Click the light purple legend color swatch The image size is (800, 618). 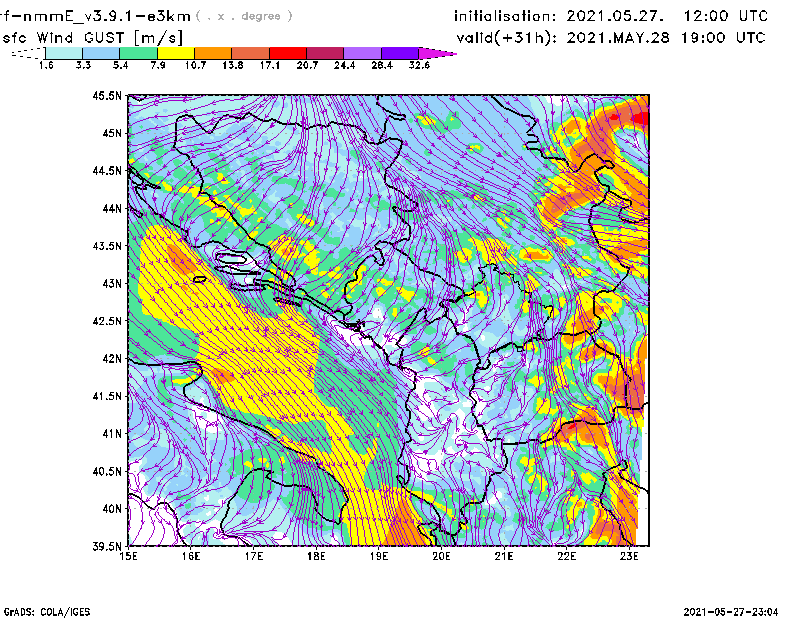(362, 53)
